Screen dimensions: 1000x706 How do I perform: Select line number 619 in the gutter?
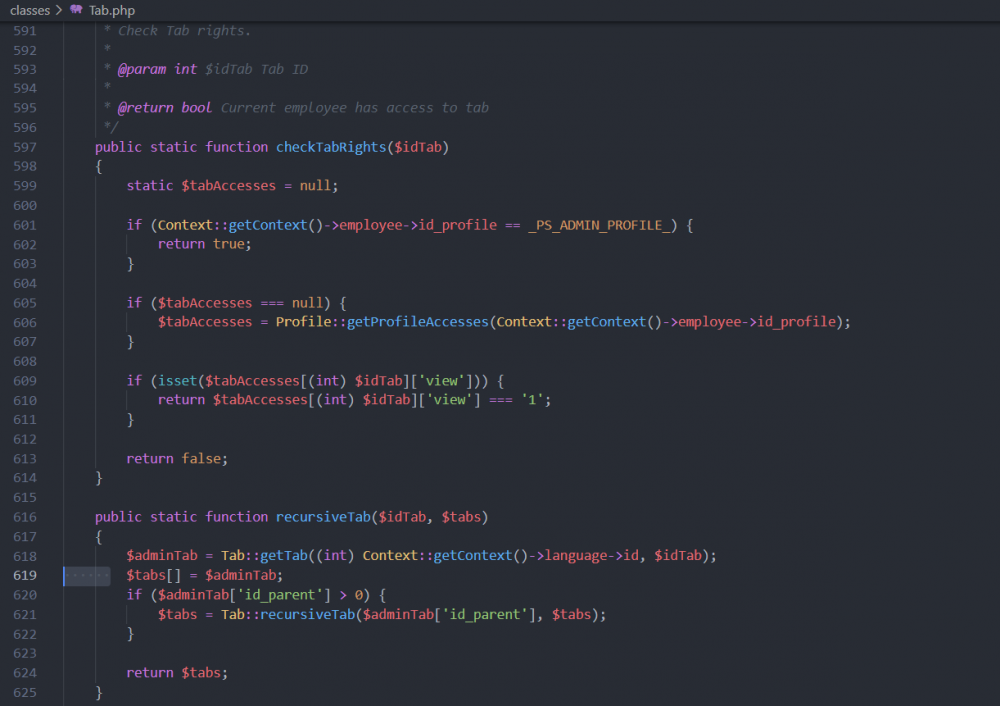tap(25, 575)
